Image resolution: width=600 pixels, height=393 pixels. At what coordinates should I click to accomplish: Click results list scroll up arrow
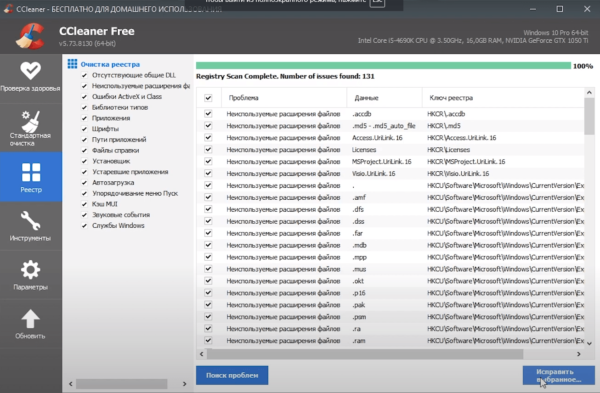(589, 93)
